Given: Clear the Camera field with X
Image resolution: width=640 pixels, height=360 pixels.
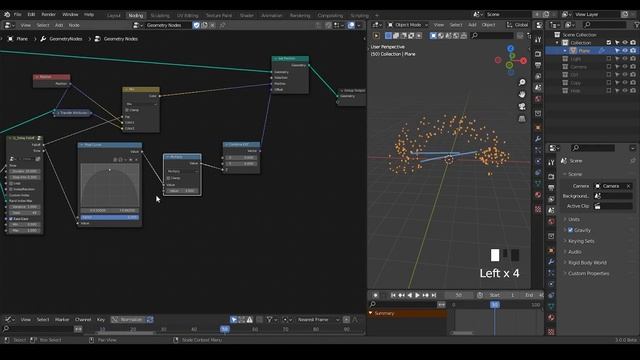Looking at the screenshot, I should 629,186.
